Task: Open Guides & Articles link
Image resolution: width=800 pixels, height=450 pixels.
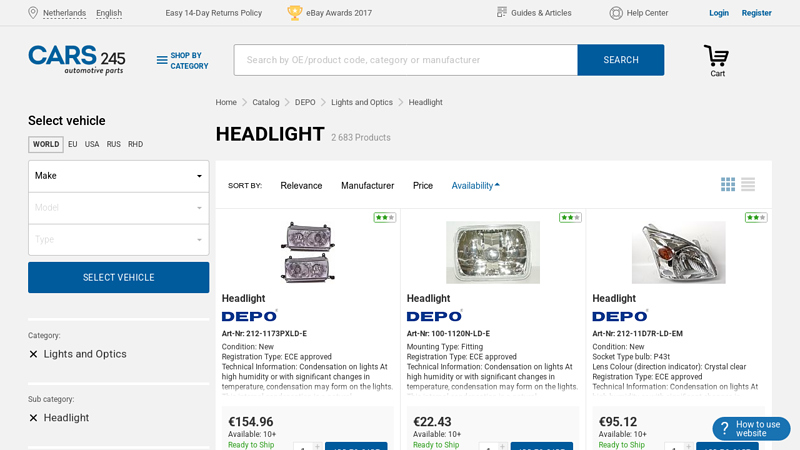Action: (541, 13)
